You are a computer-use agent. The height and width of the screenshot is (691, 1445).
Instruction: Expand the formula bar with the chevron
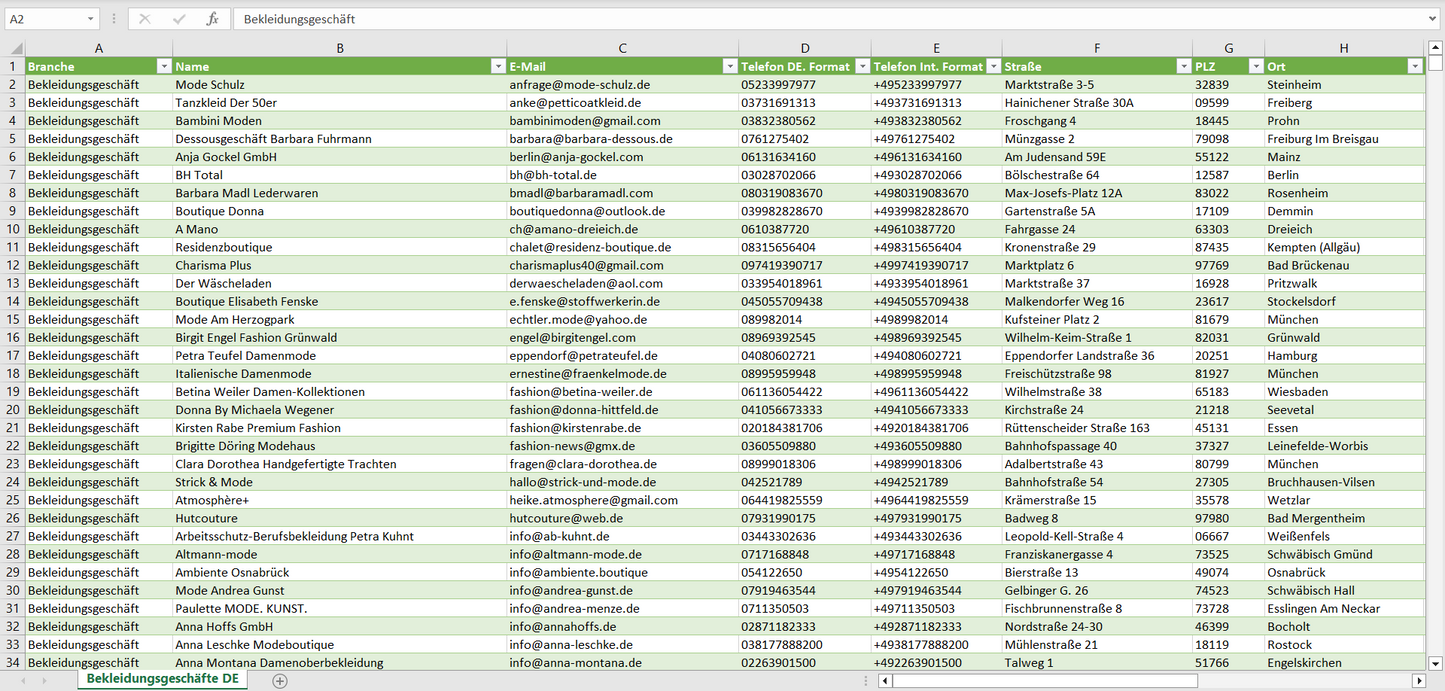pos(1434,19)
